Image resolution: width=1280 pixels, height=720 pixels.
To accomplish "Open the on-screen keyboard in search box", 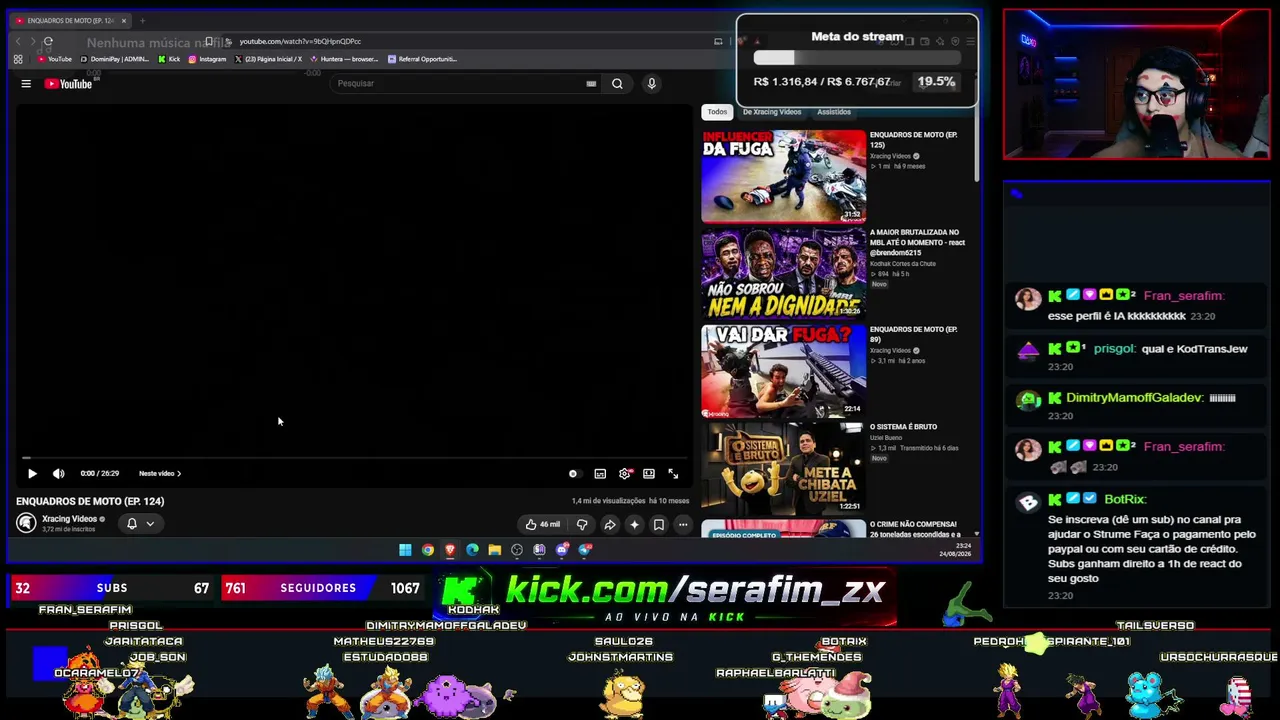I will pyautogui.click(x=591, y=84).
